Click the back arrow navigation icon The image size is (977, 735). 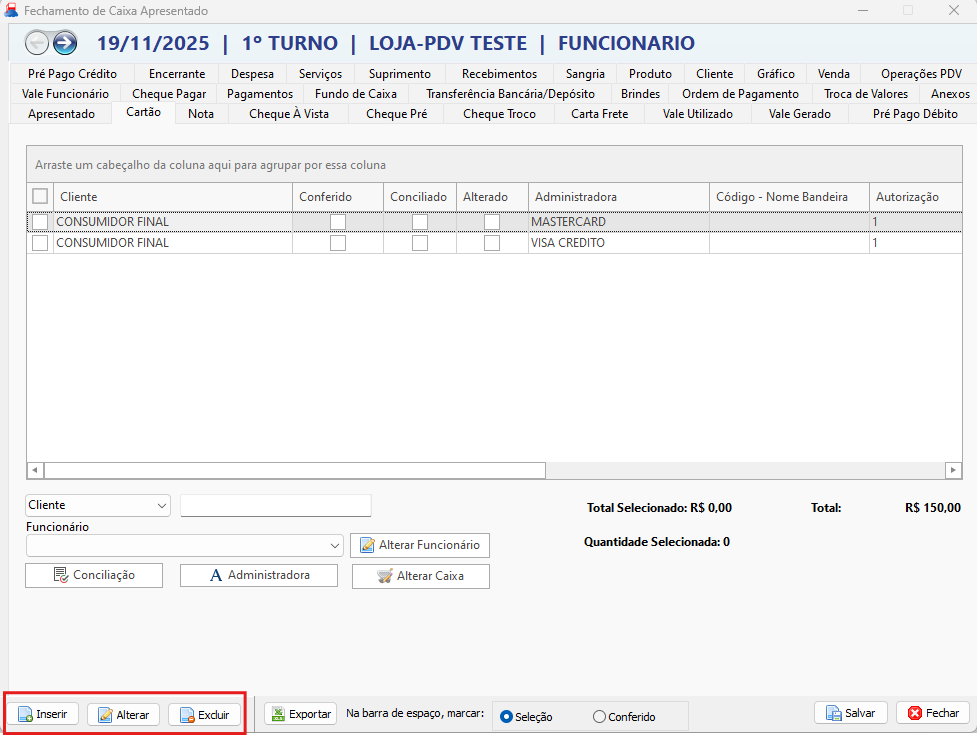37,43
